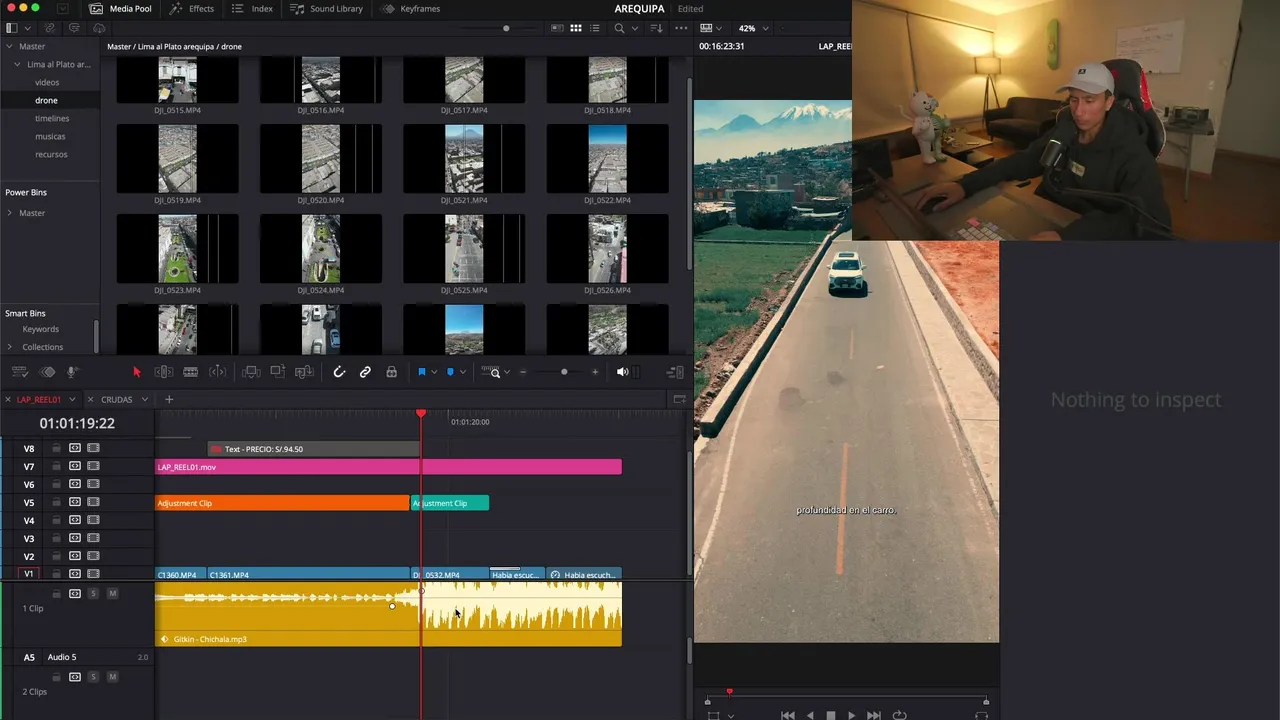Collapse the Master bin tree
The height and width of the screenshot is (720, 1280).
[9, 46]
